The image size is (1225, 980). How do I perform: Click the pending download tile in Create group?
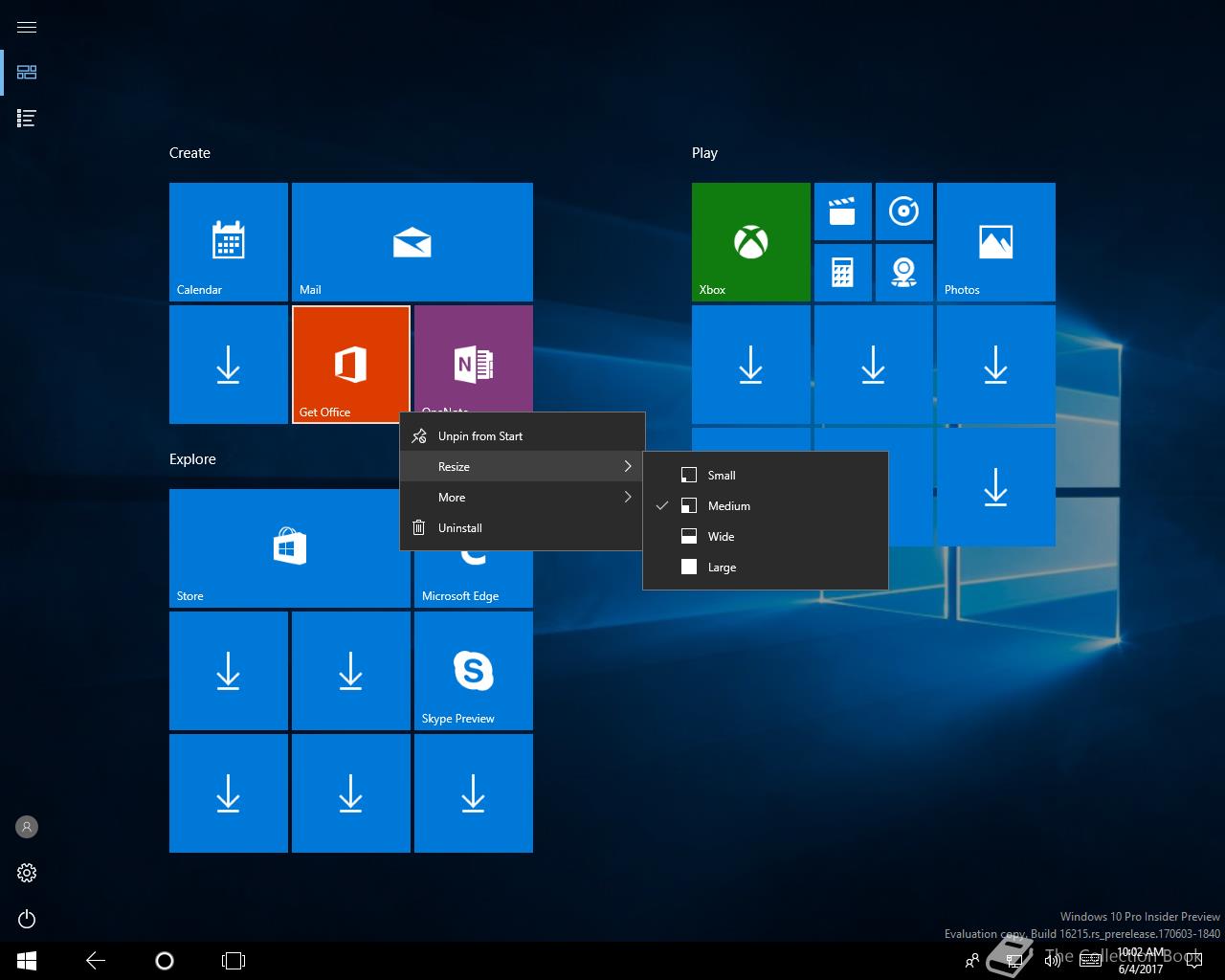[229, 365]
